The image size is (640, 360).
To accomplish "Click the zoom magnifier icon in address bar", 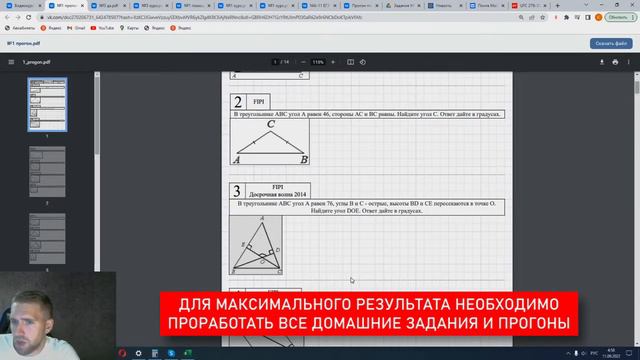I will pos(521,18).
